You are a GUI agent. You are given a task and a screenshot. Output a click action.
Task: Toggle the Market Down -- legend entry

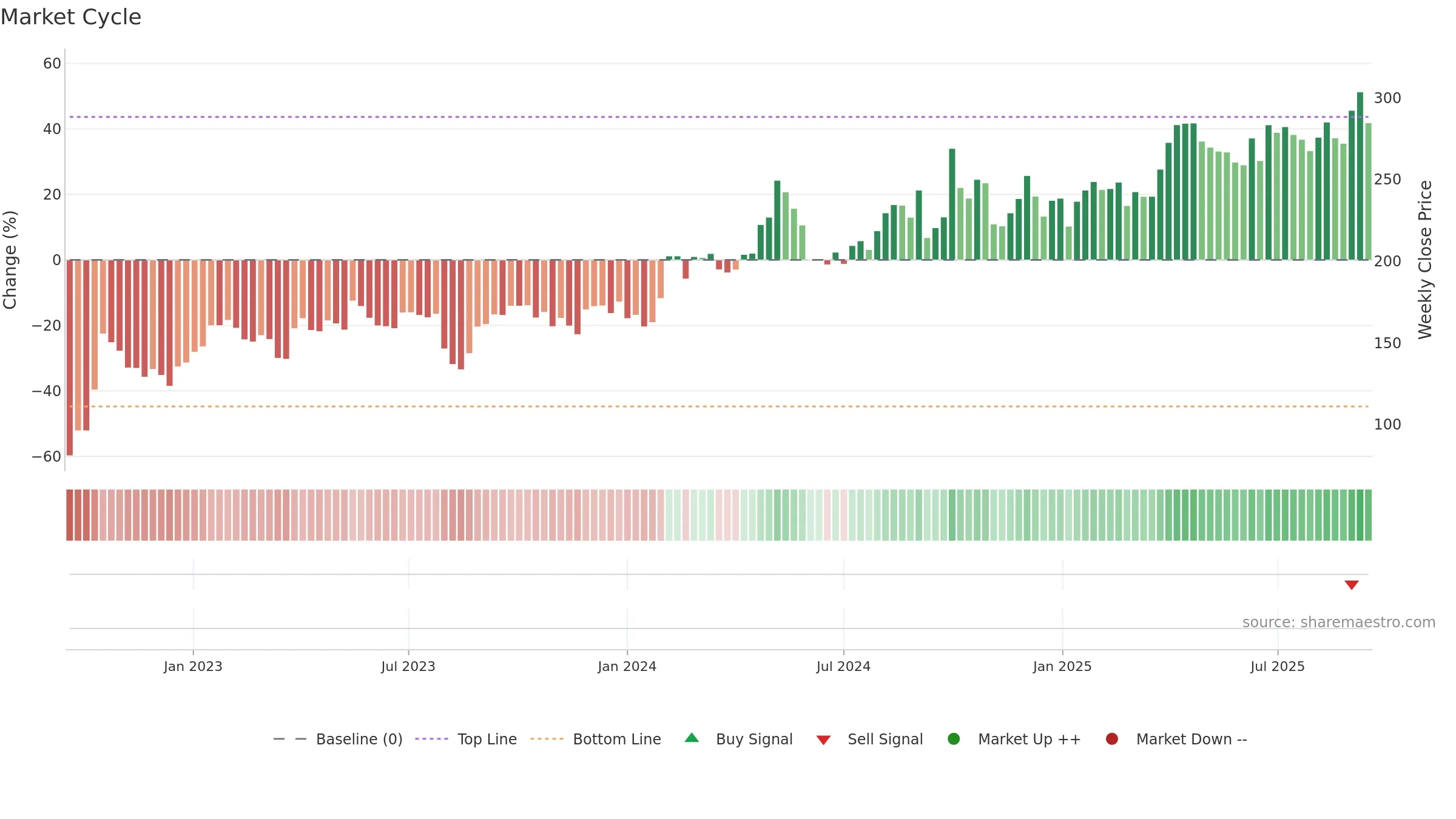(1176, 739)
